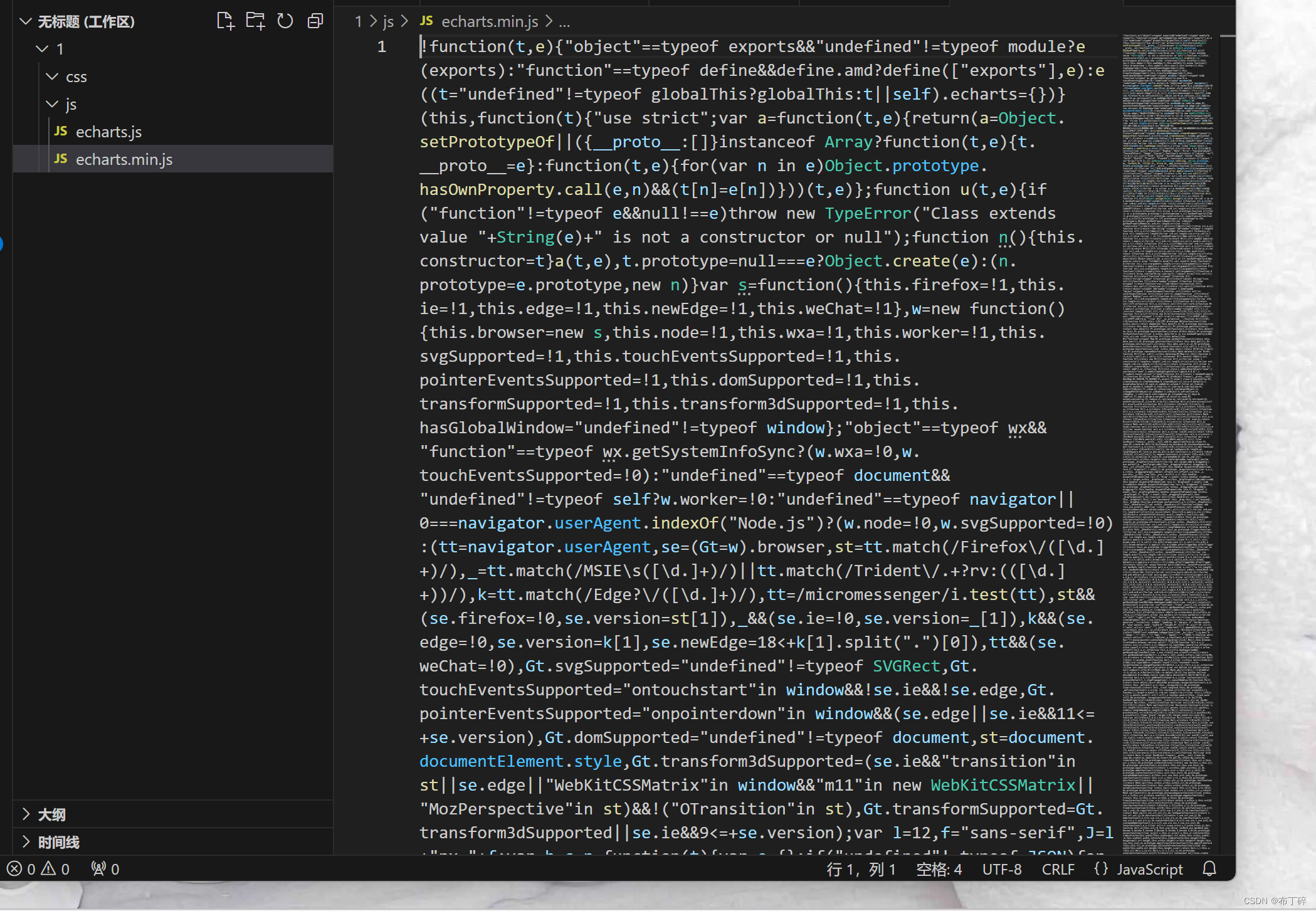Screen dimensions: 1316x911
Task: Open notifications via the bell icon
Action: click(x=1210, y=869)
